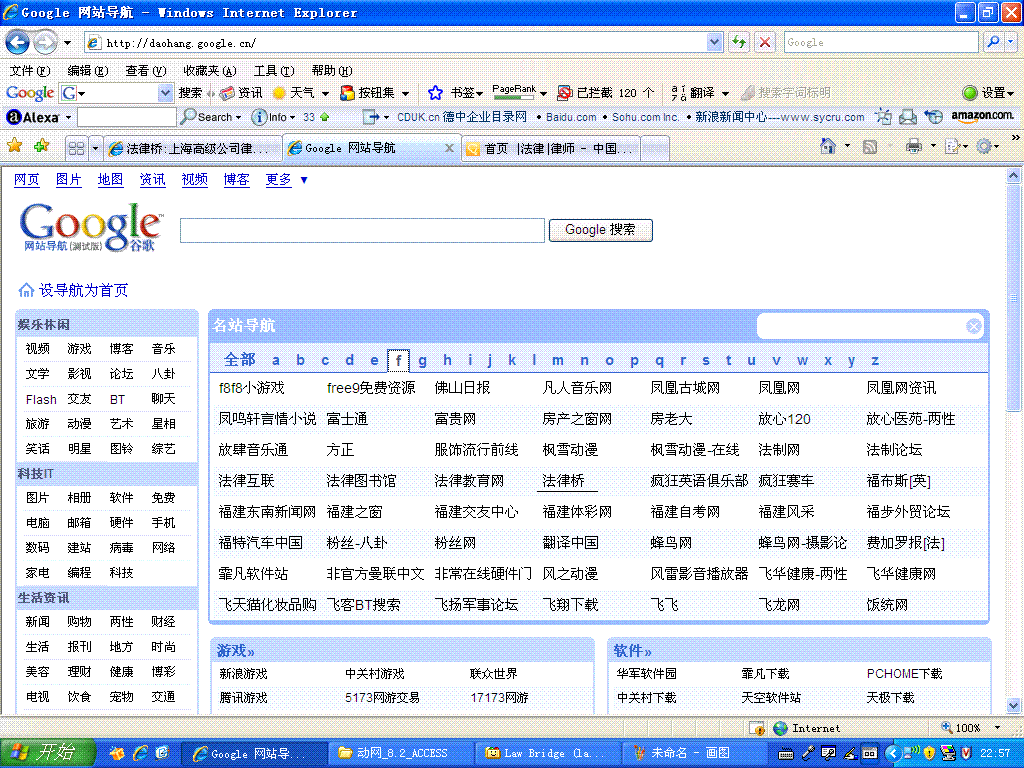Expand the 更多 dropdown in the Google navigation links
This screenshot has height=768, width=1024.
coord(304,180)
